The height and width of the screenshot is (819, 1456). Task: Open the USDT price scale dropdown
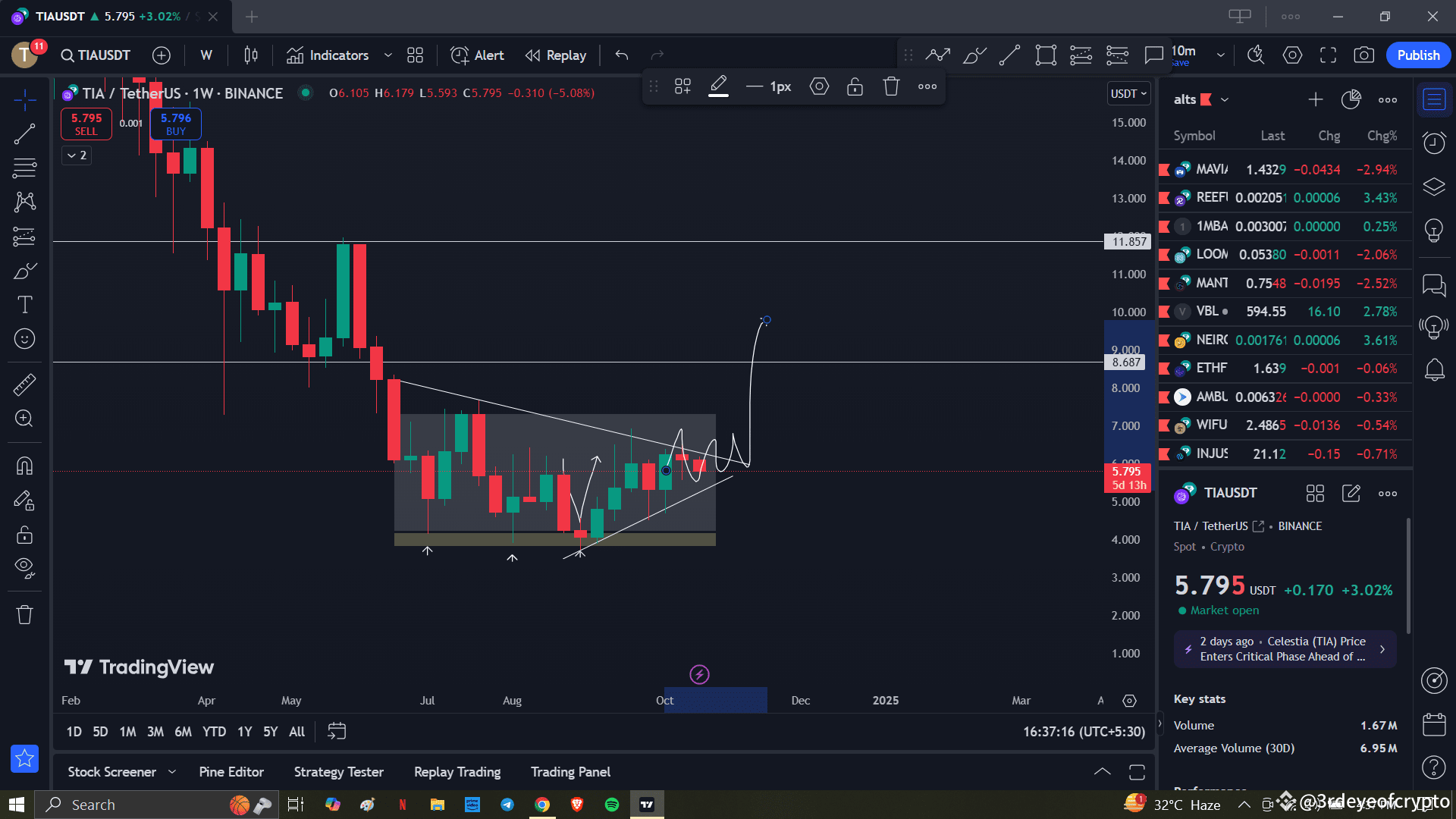1128,93
